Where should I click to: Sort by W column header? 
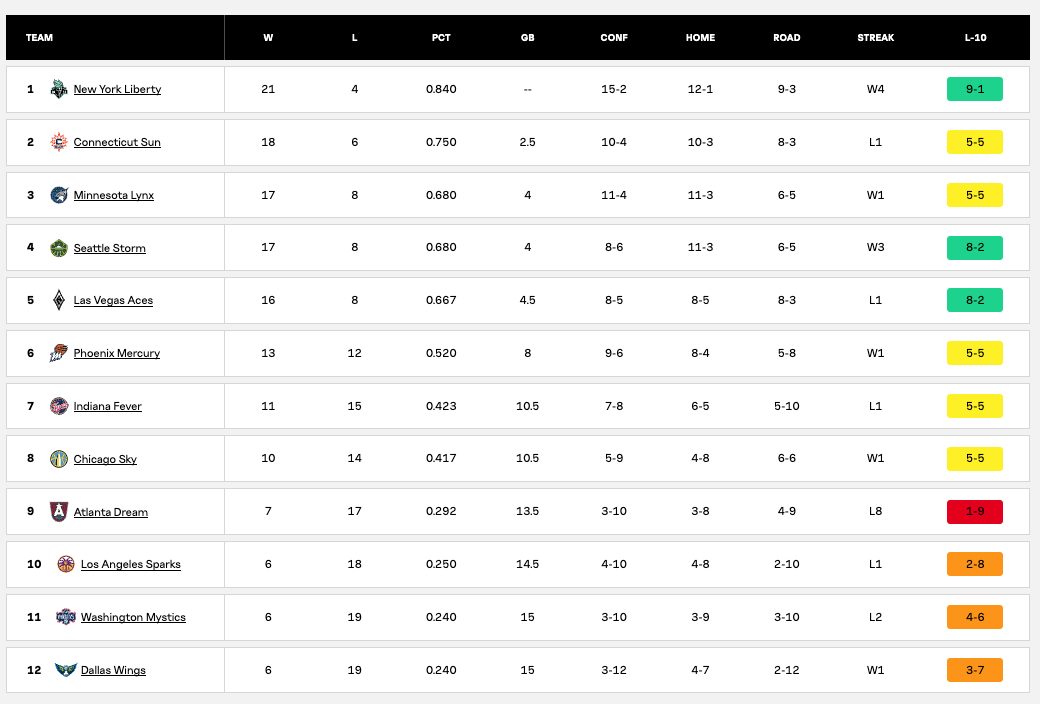(x=268, y=38)
